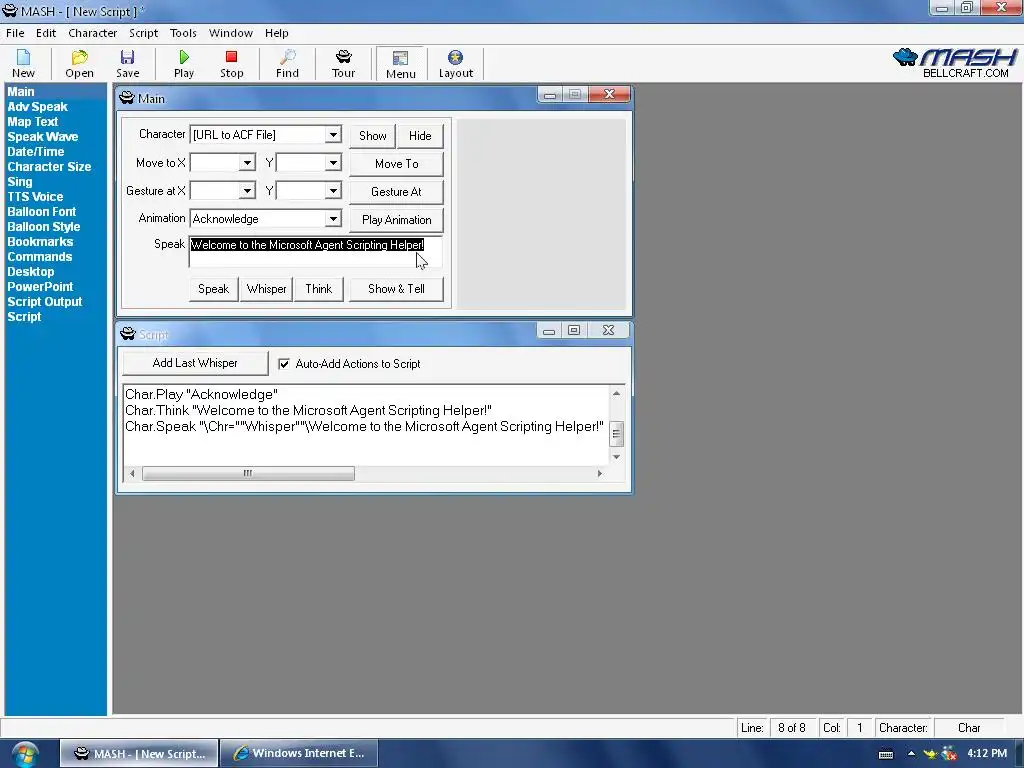Select Balloon Style in the sidebar

click(44, 227)
